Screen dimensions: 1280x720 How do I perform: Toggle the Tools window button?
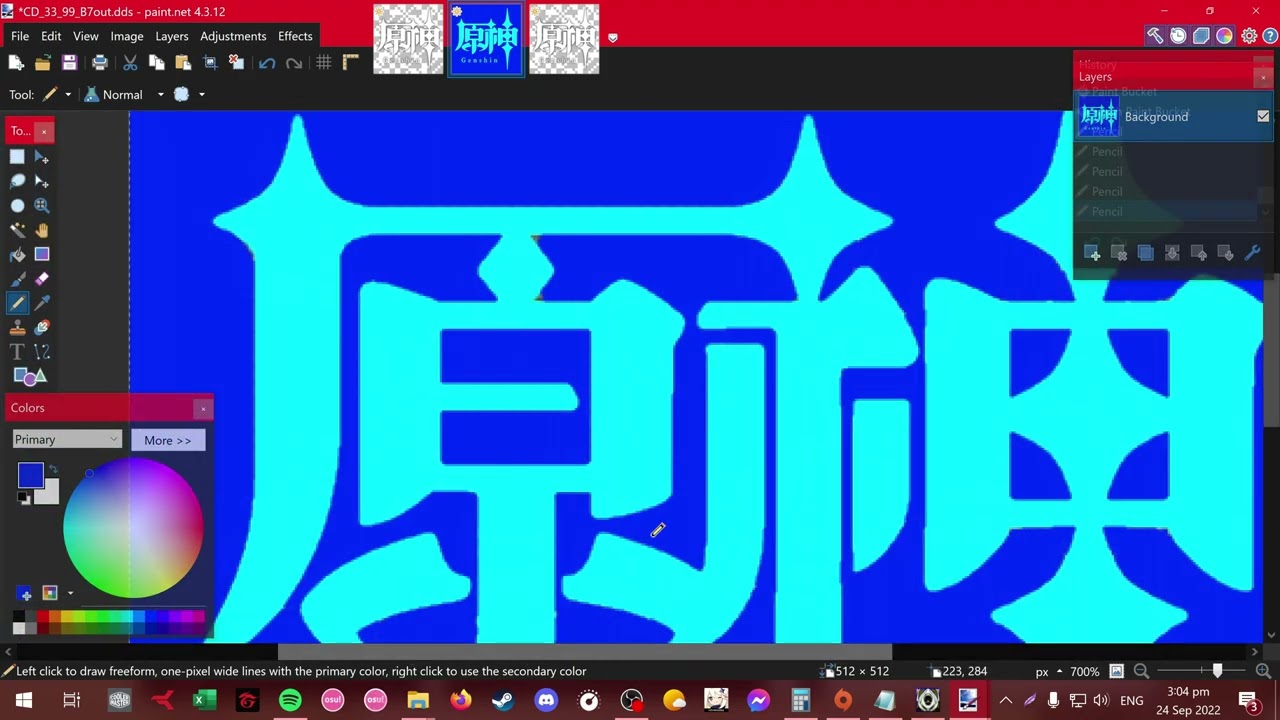click(x=1155, y=36)
